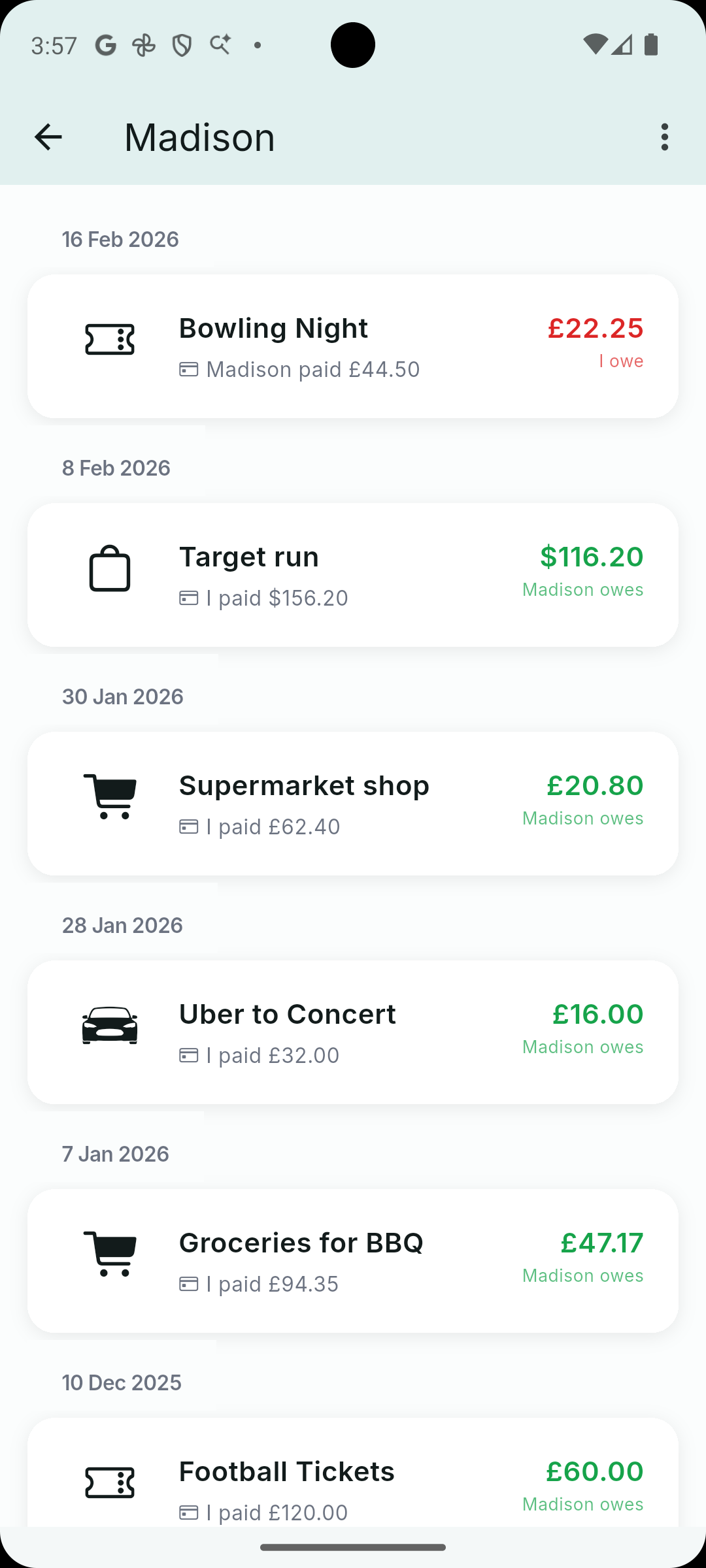Select the Supermarket shop entry title
This screenshot has width=706, height=1568.
304,786
